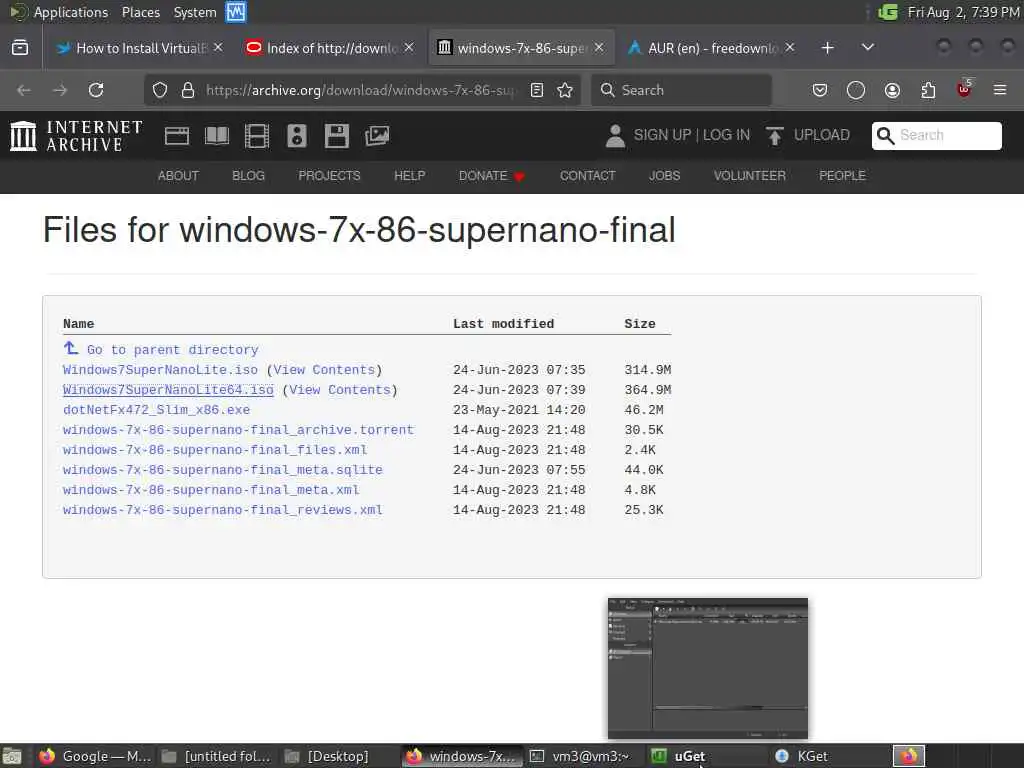Open the Places menu
The width and height of the screenshot is (1024, 768).
(140, 12)
